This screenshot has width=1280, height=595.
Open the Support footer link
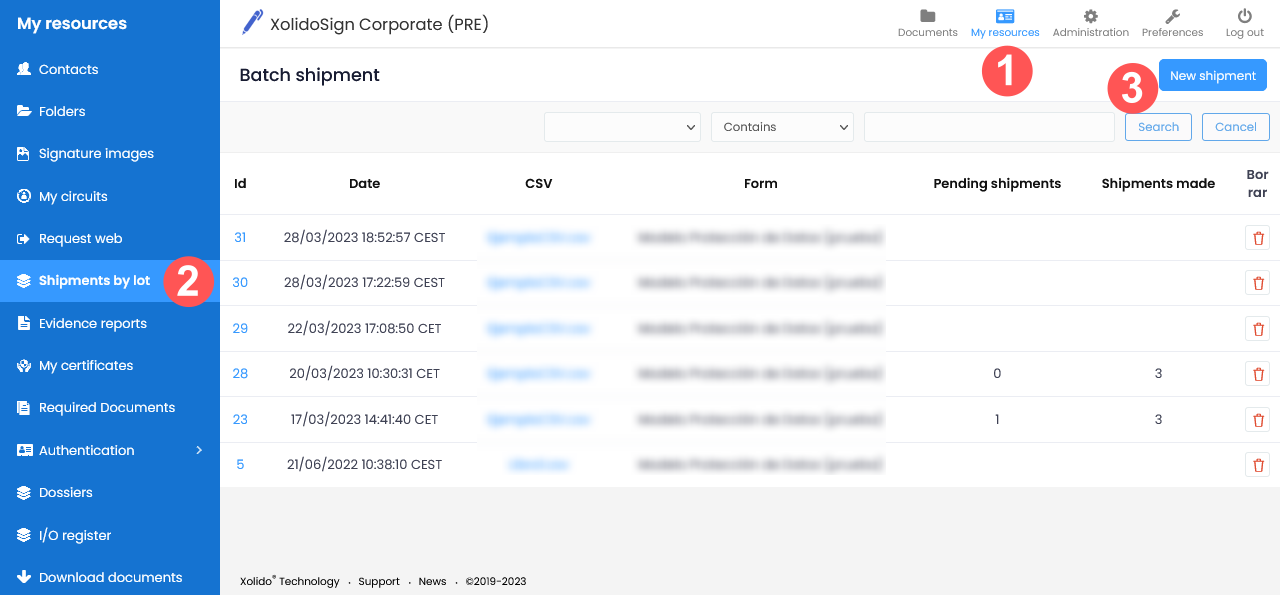click(379, 581)
